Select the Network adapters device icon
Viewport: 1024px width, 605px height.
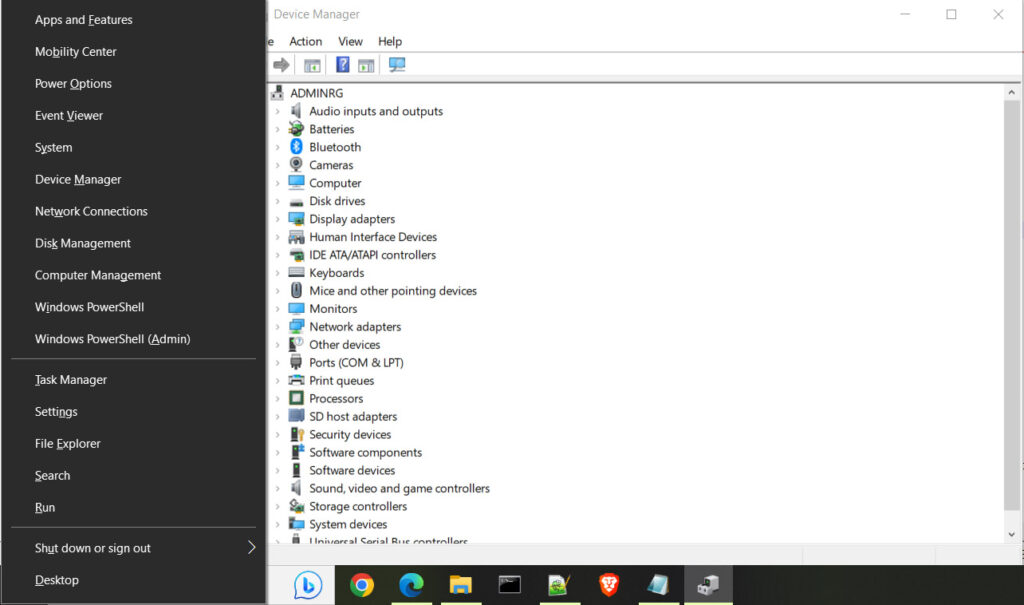pyautogui.click(x=296, y=326)
